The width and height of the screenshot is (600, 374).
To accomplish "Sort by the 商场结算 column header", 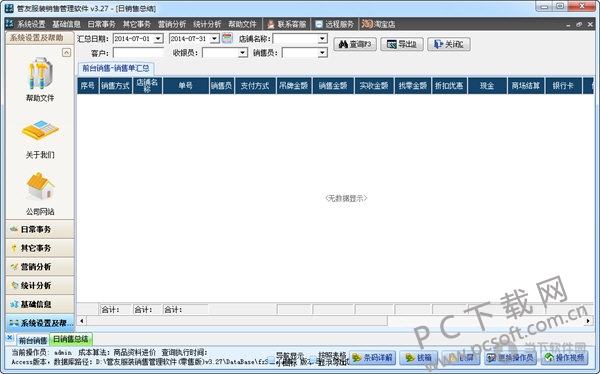I will point(526,86).
